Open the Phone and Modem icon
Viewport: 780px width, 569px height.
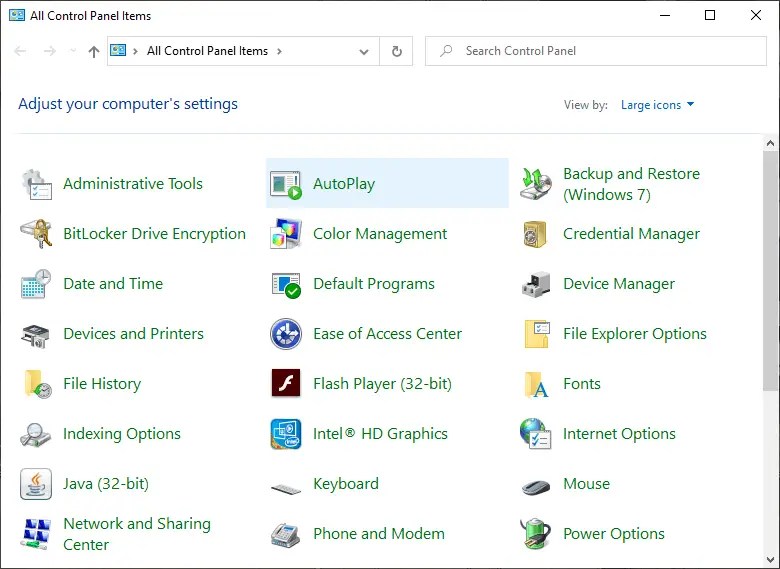pyautogui.click(x=286, y=534)
